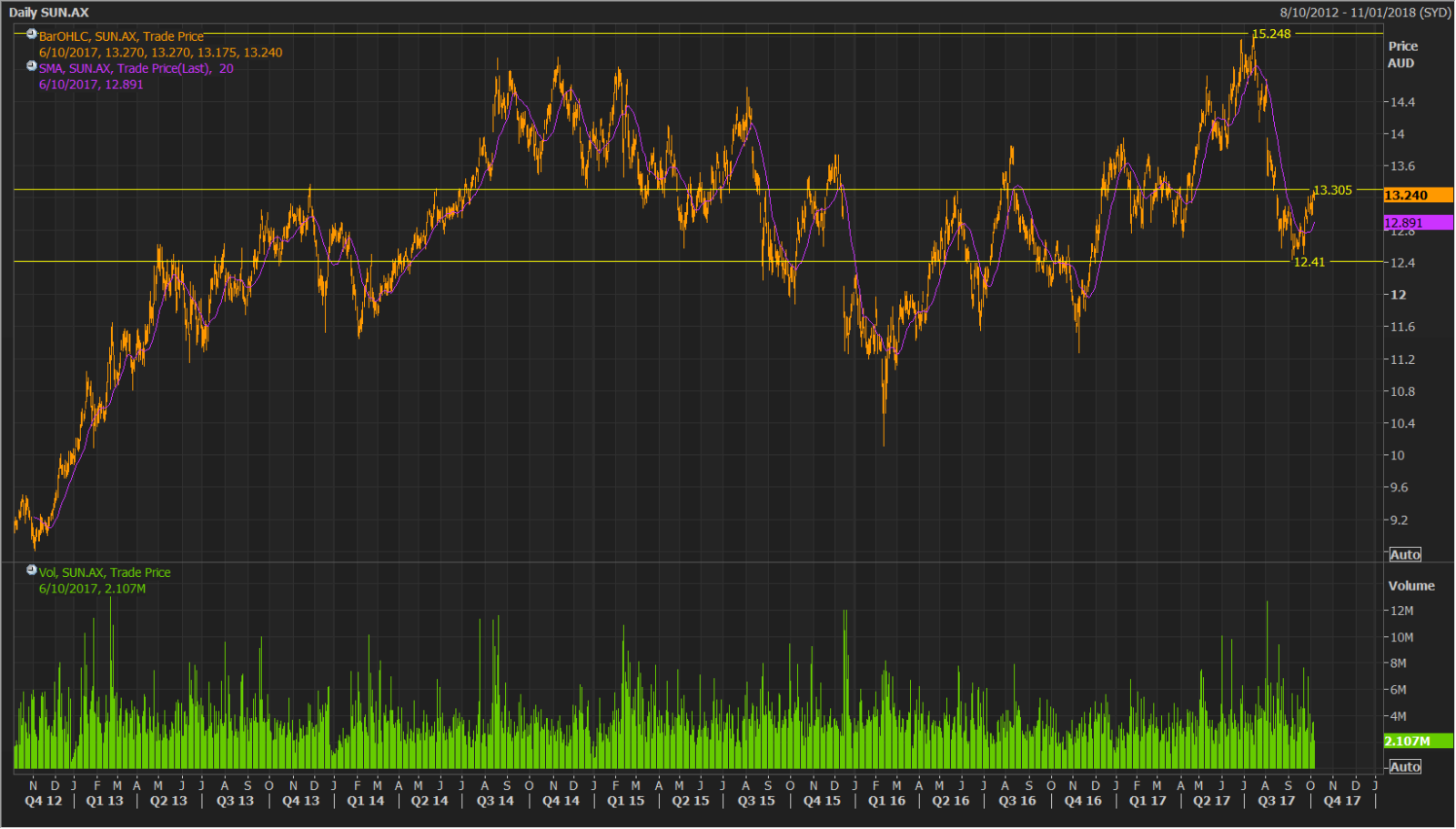Click the magenta 12.891 SMA value tag
Screen dimensions: 1456x829
(x=1418, y=223)
